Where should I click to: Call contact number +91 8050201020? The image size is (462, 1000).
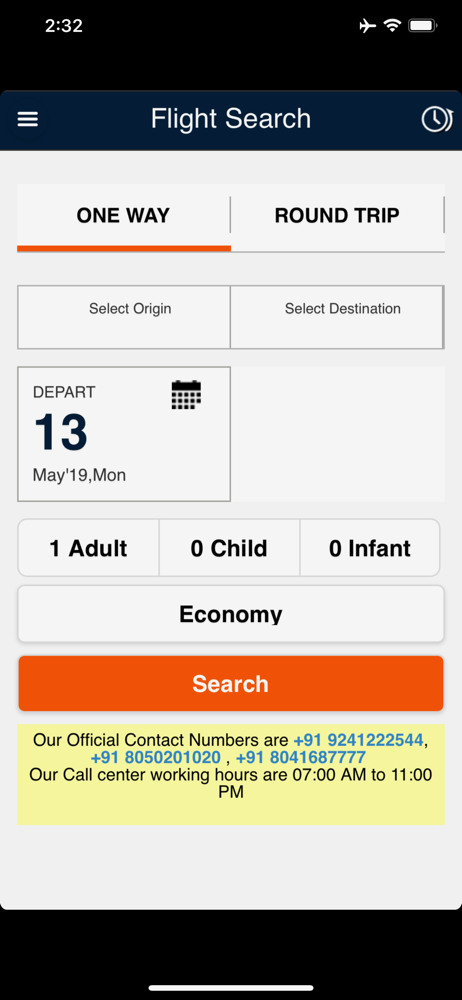point(155,758)
